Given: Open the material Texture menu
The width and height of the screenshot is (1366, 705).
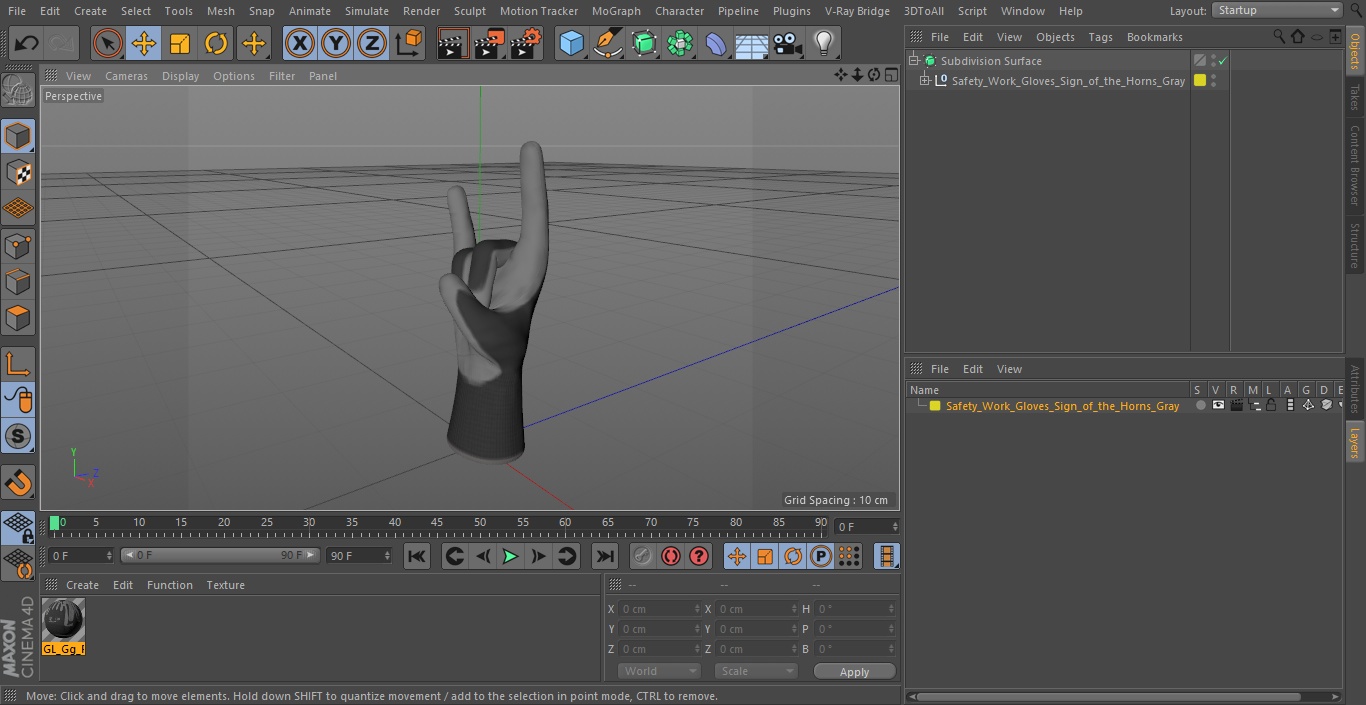Looking at the screenshot, I should coord(225,585).
